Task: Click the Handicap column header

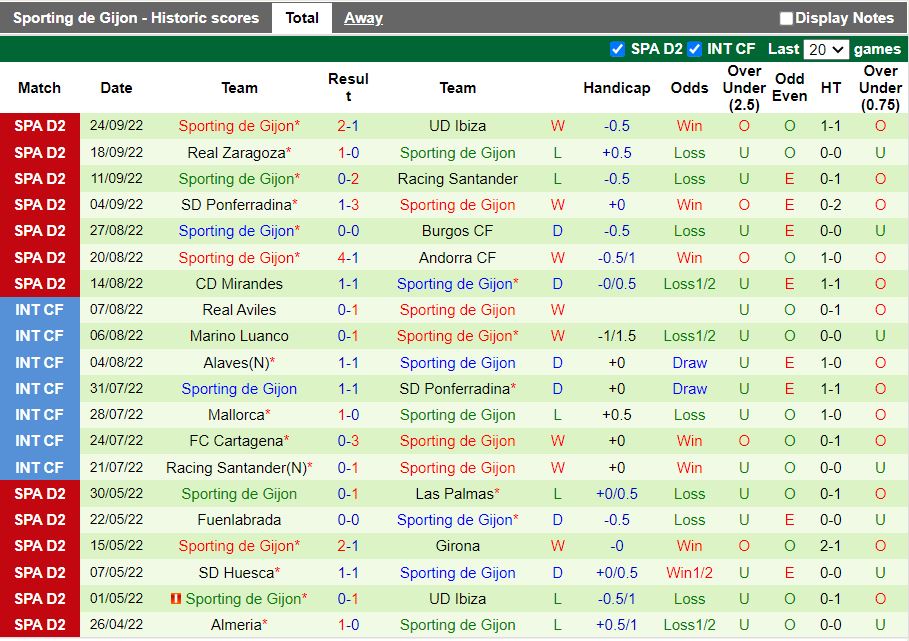Action: pyautogui.click(x=616, y=88)
